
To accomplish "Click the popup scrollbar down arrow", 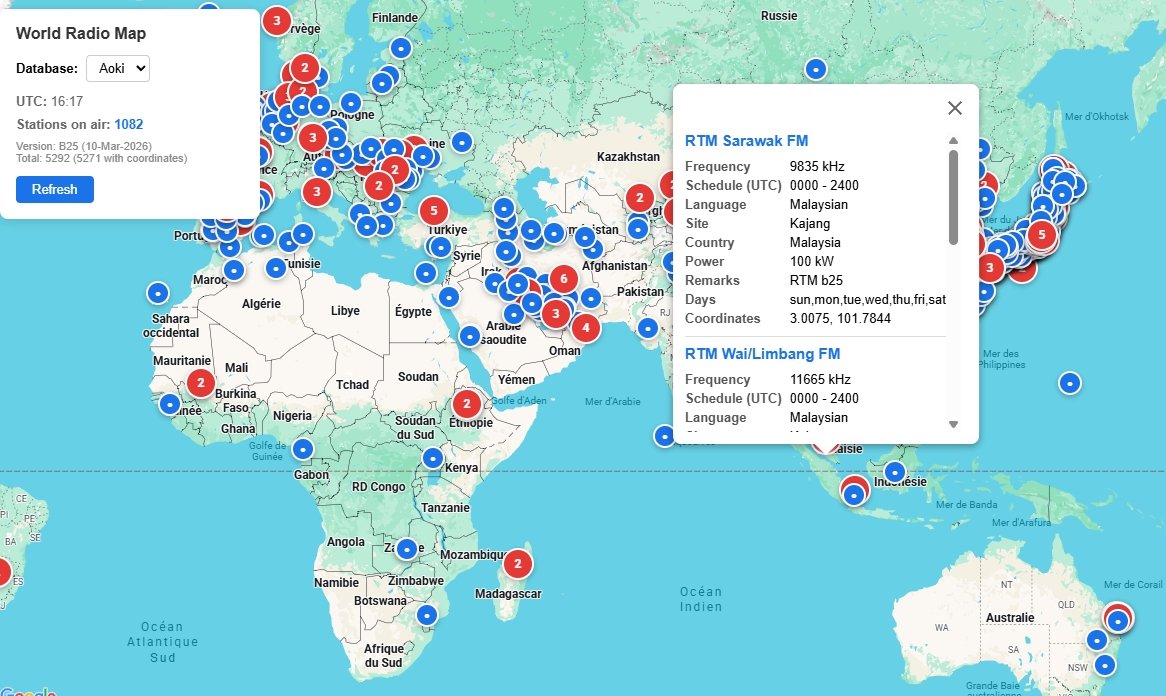I will pyautogui.click(x=953, y=425).
